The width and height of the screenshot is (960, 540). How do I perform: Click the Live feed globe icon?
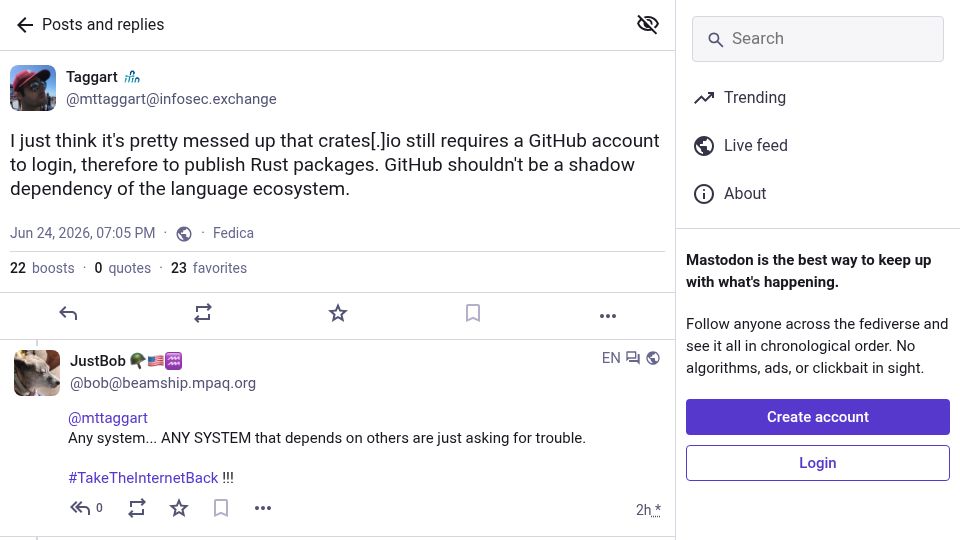703,146
